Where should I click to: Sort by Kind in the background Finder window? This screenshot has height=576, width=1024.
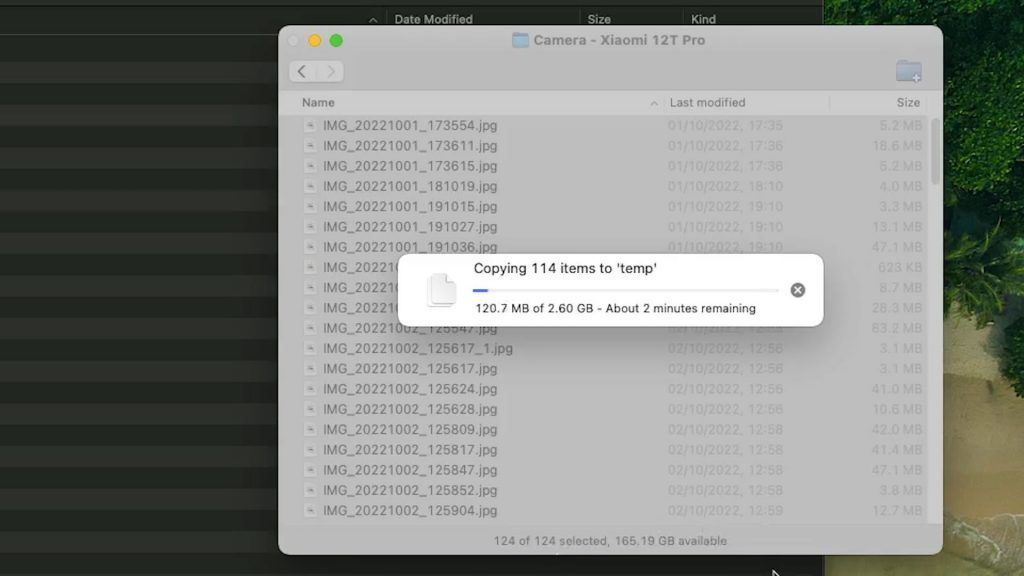click(x=703, y=19)
